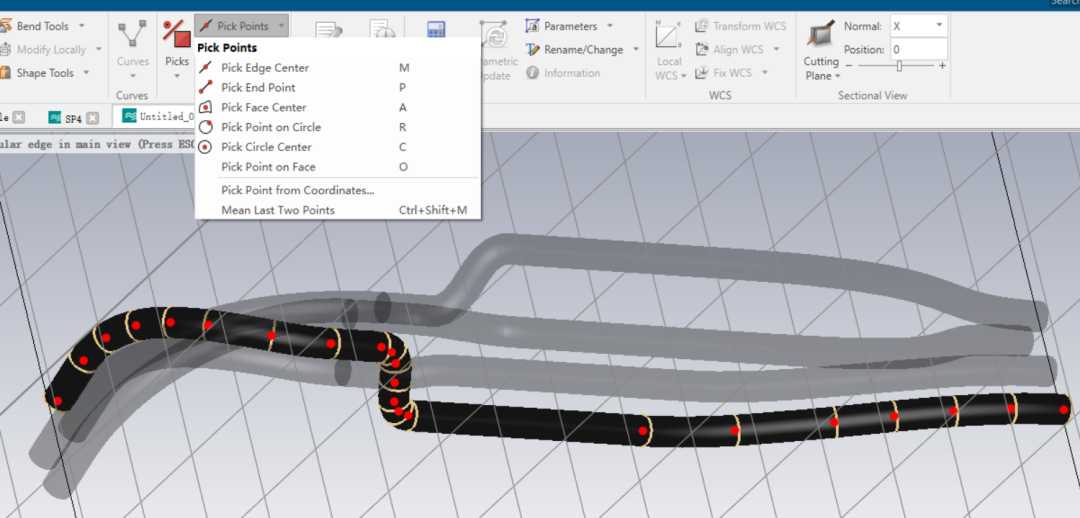Click the Position slider handle

pos(900,65)
